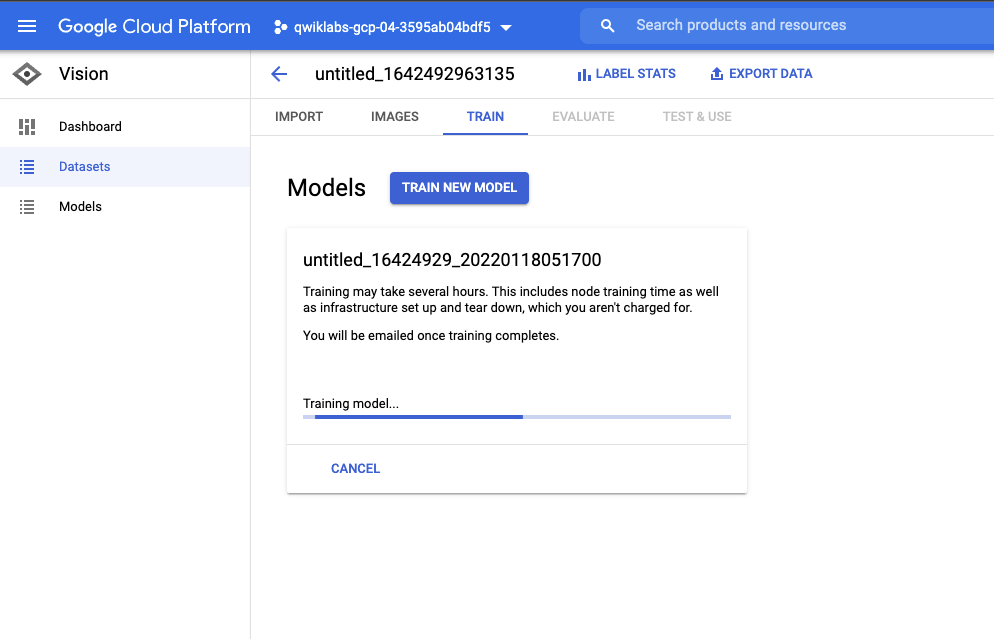Viewport: 994px width, 639px height.
Task: Go back using the left arrow
Action: [279, 74]
